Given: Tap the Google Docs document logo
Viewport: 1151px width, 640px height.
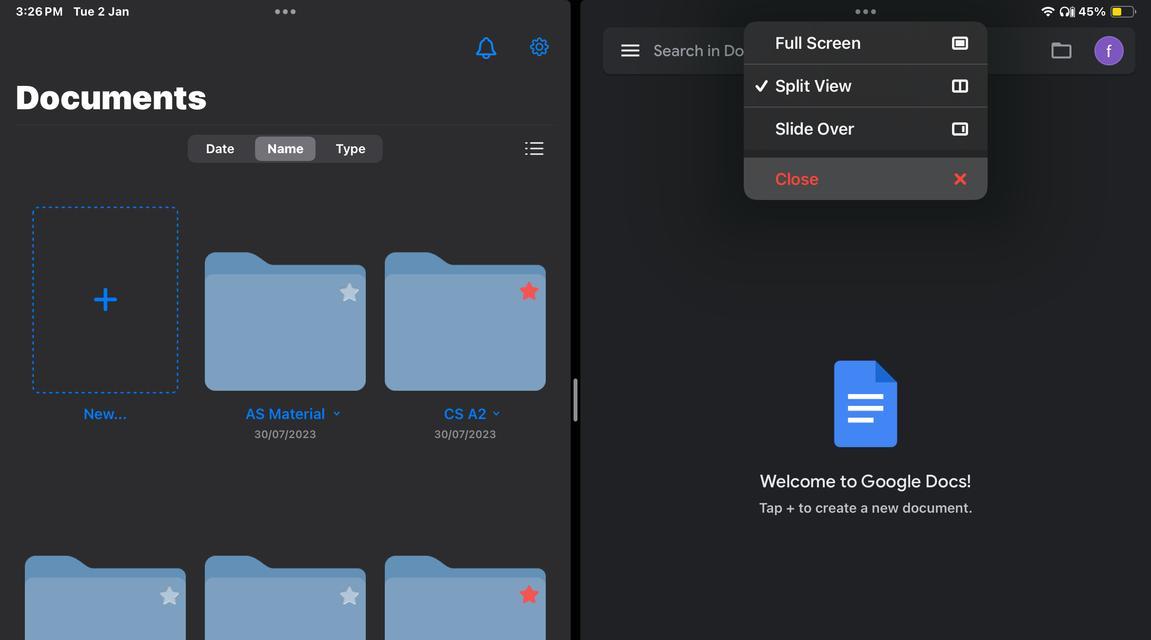Looking at the screenshot, I should [865, 404].
